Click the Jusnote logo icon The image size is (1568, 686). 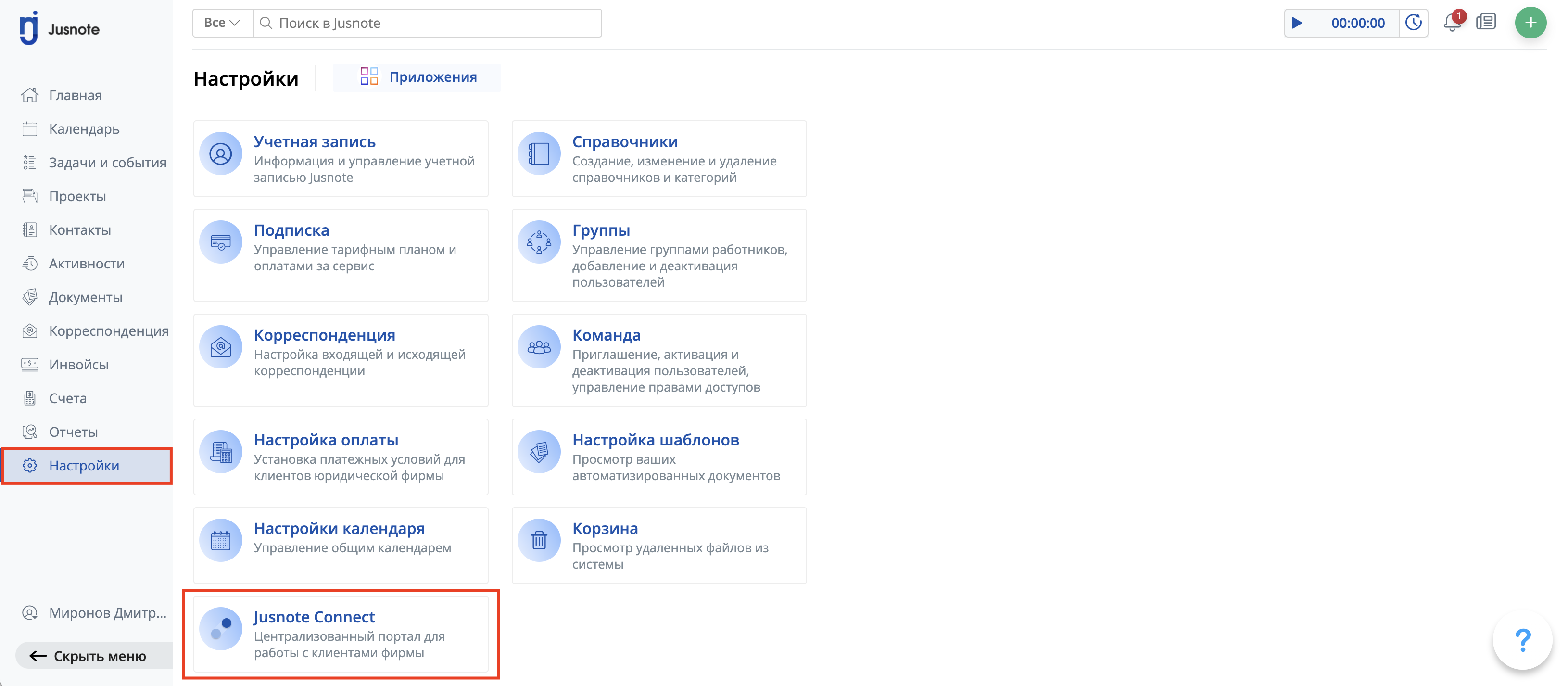[28, 28]
